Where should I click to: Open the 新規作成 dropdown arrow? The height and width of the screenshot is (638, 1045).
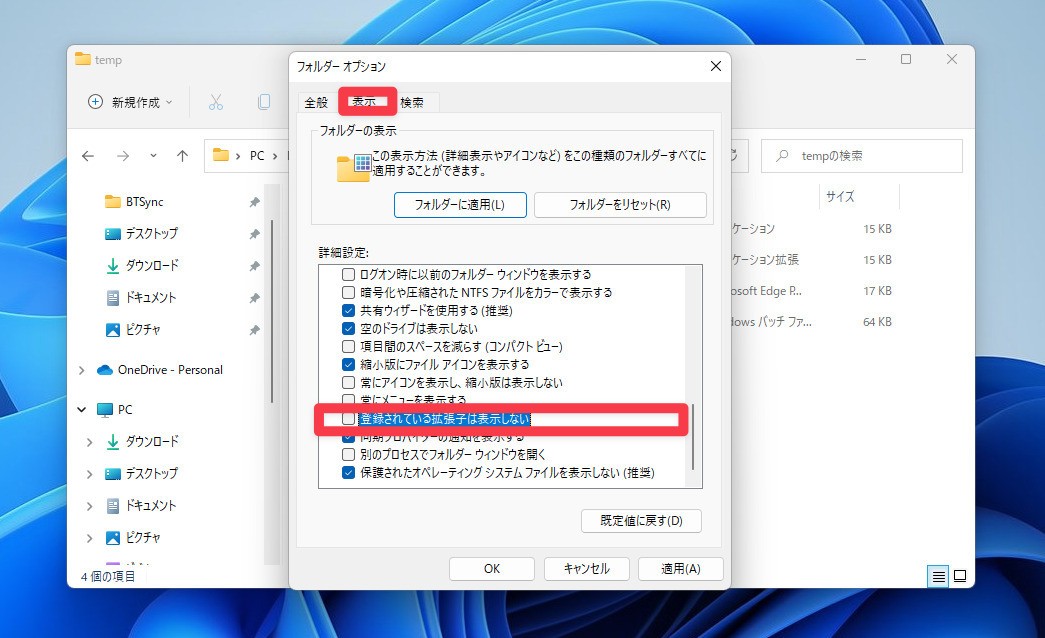click(x=169, y=103)
